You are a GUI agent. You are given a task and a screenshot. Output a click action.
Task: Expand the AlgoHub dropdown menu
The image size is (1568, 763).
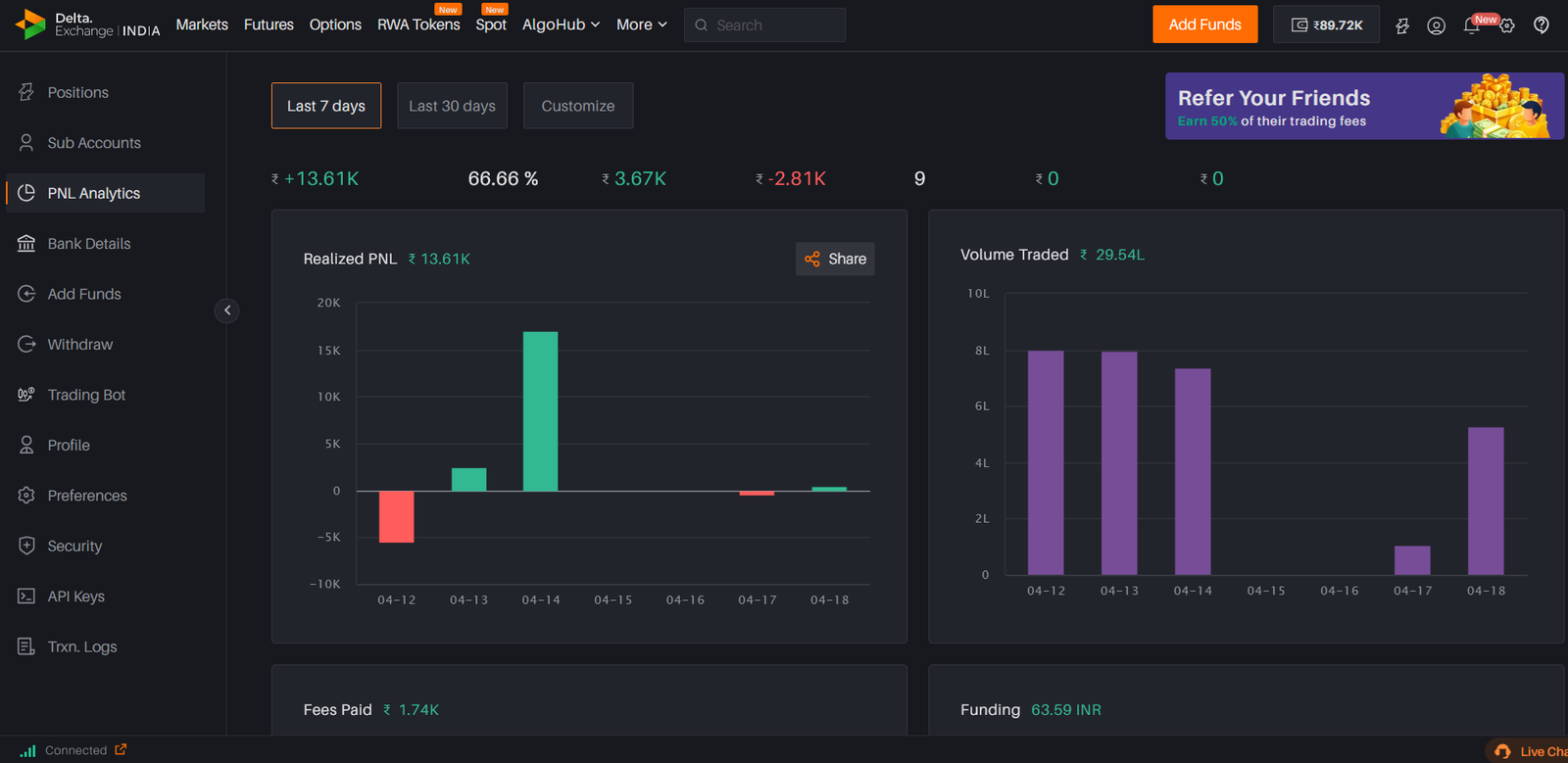(x=561, y=24)
